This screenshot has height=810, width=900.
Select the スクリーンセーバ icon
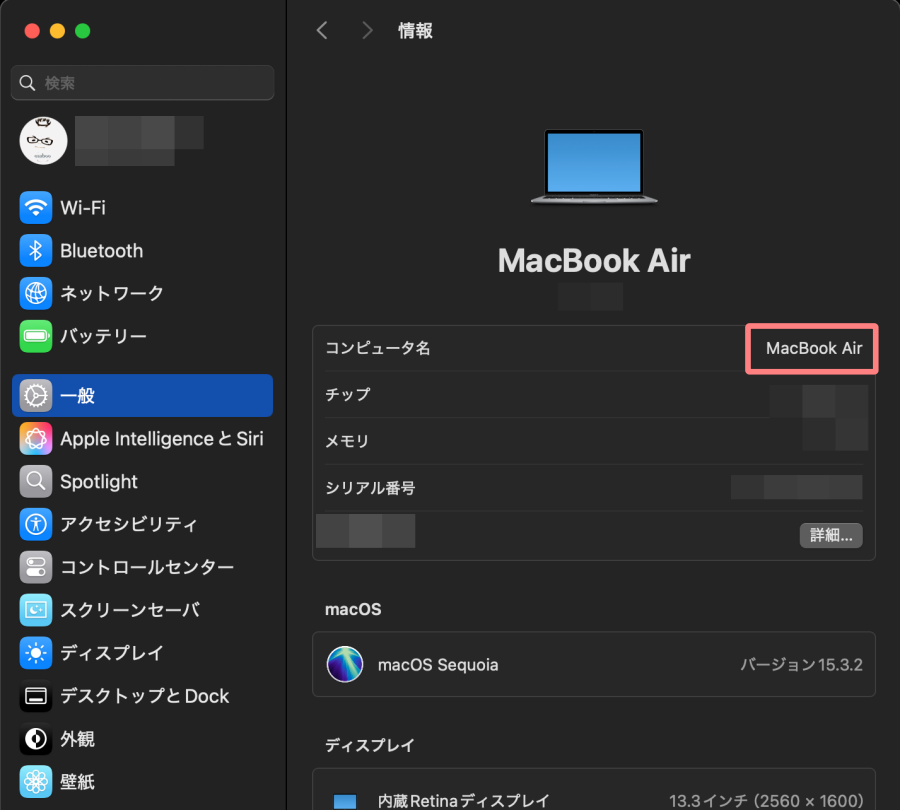tap(36, 610)
